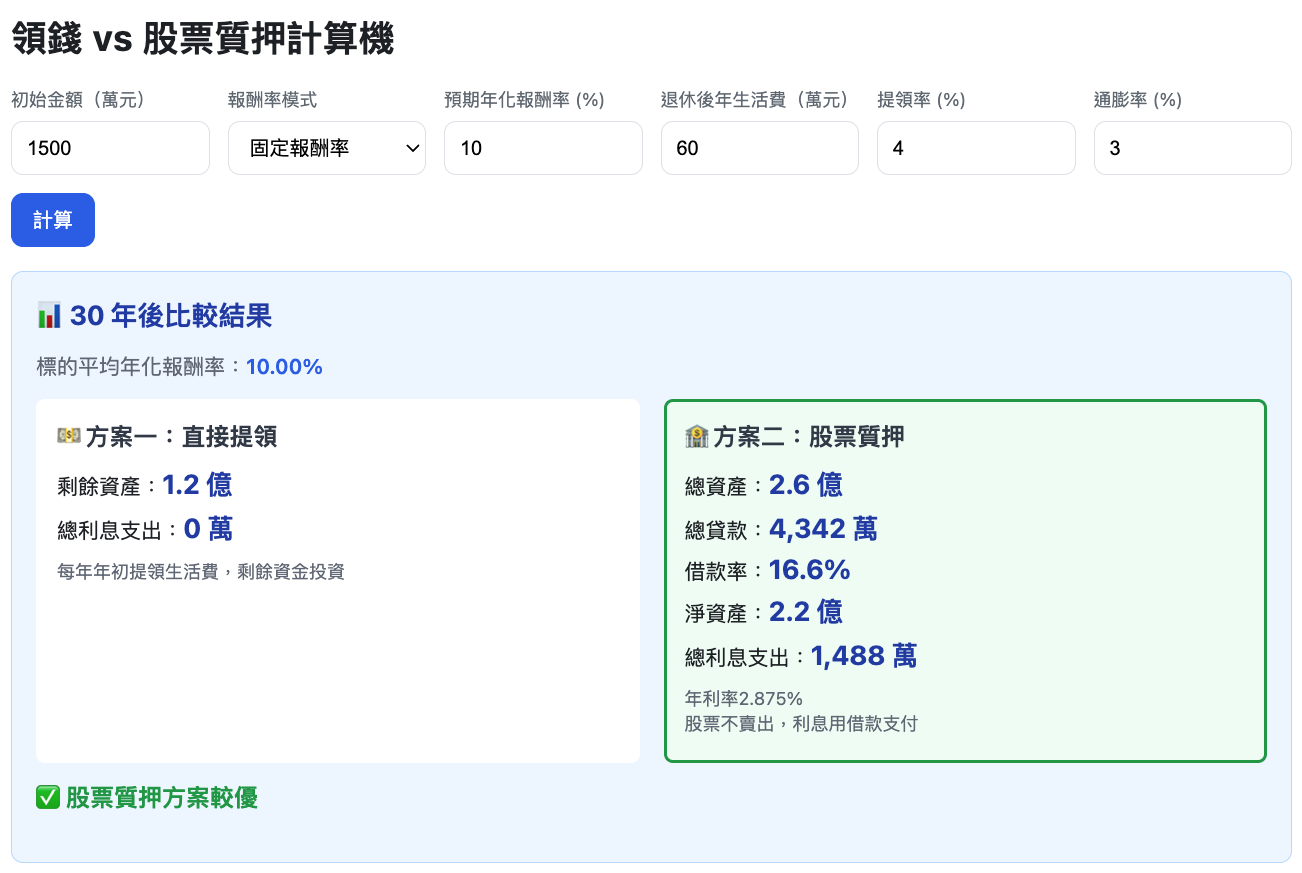The height and width of the screenshot is (873, 1302).
Task: Click the bank icon next to 方案二
Action: click(696, 436)
